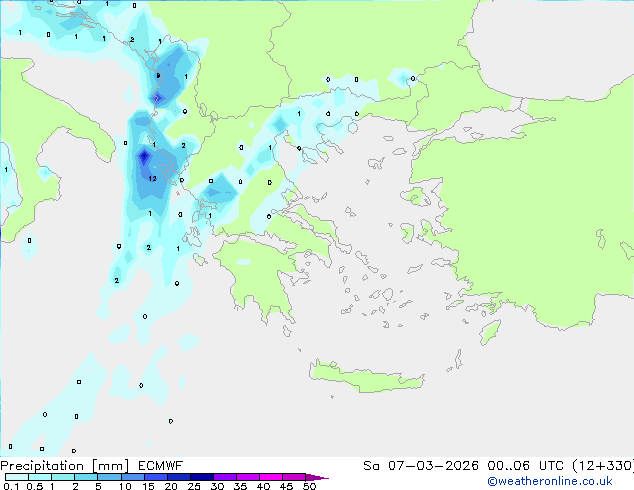Click the 30 legend scale label

coord(217,486)
